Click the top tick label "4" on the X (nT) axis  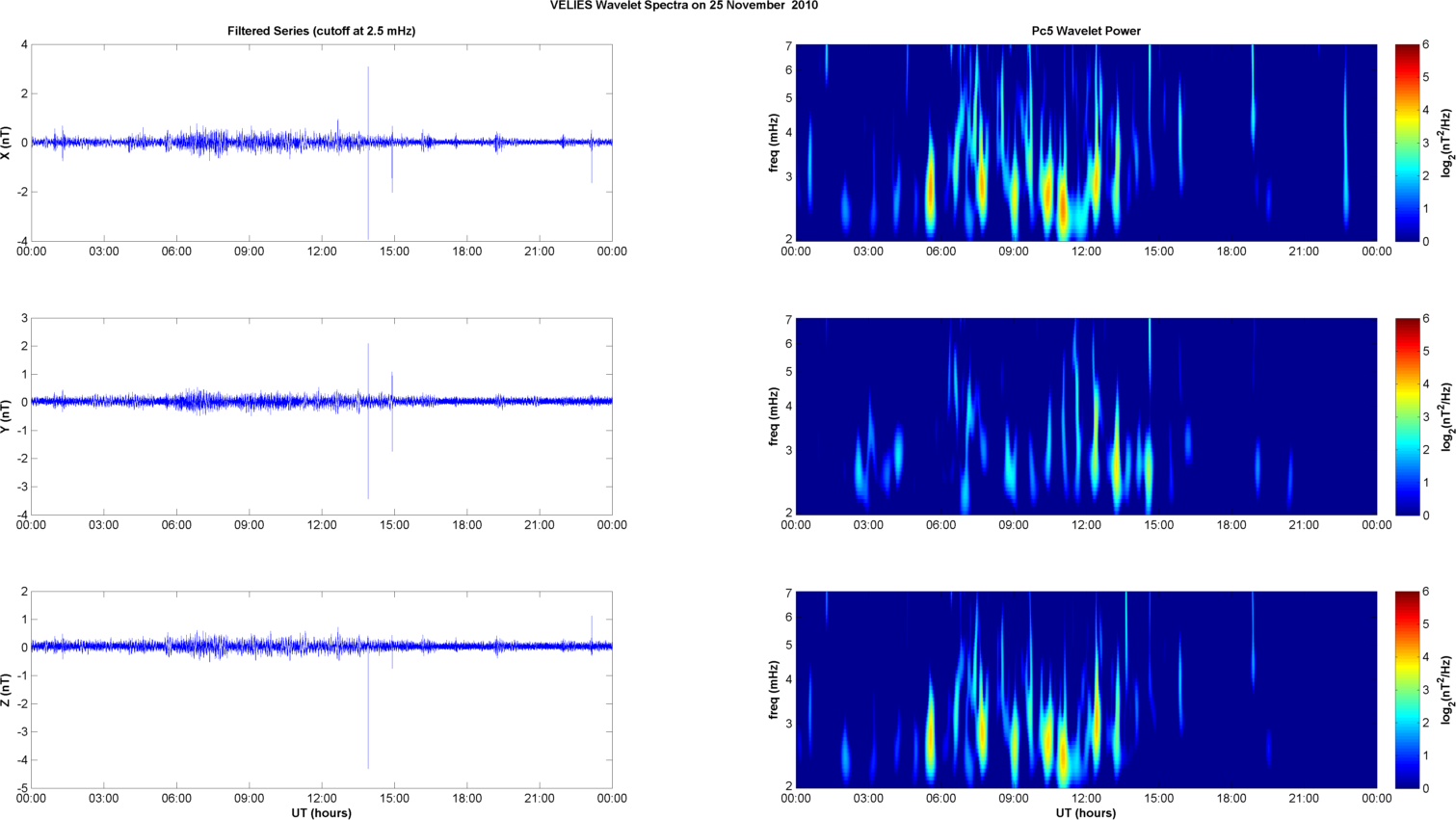click(x=25, y=44)
